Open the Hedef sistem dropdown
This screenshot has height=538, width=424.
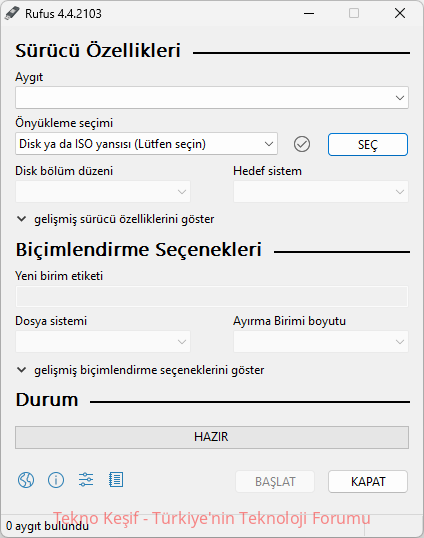tap(321, 191)
